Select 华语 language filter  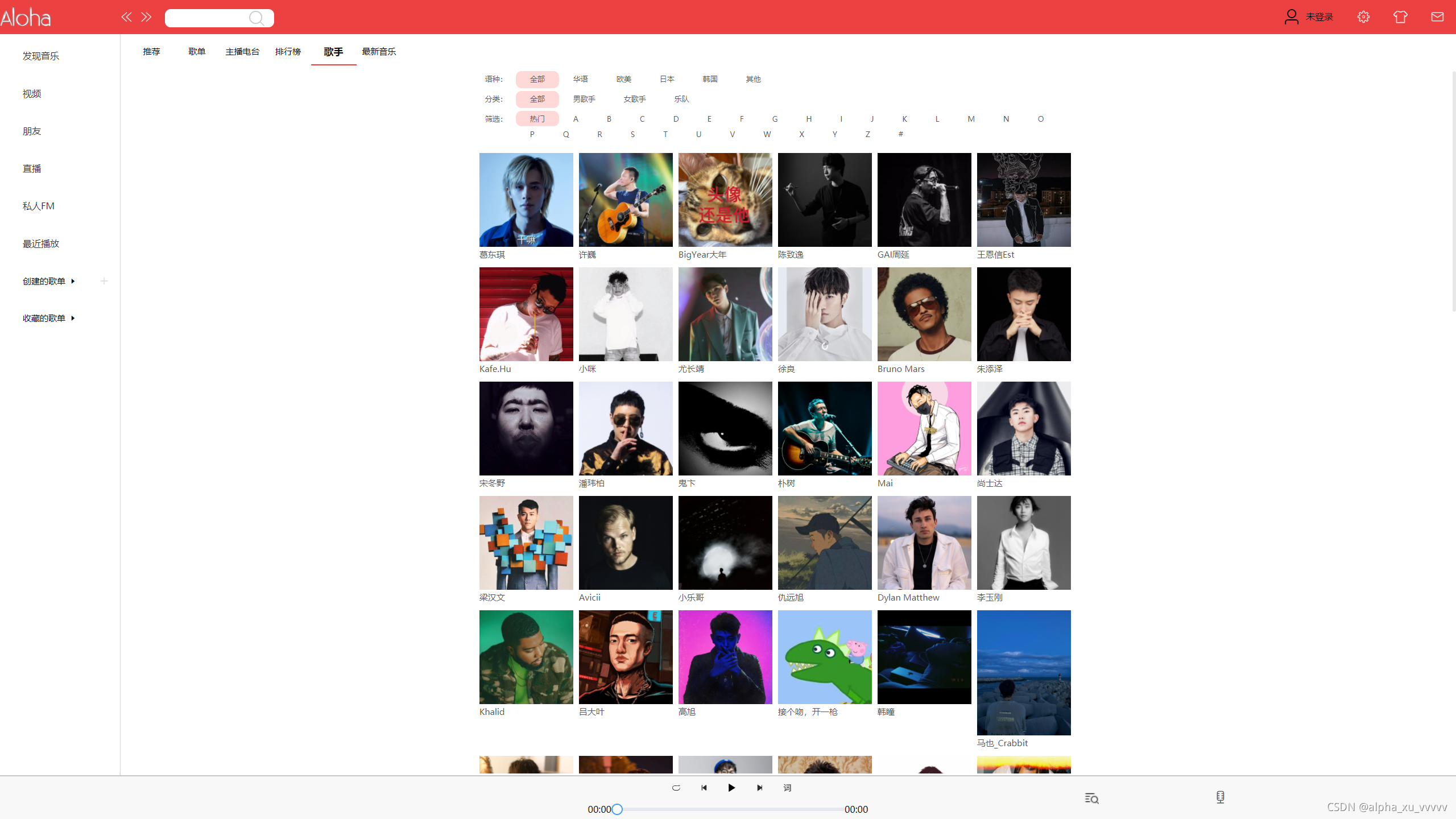pyautogui.click(x=580, y=79)
